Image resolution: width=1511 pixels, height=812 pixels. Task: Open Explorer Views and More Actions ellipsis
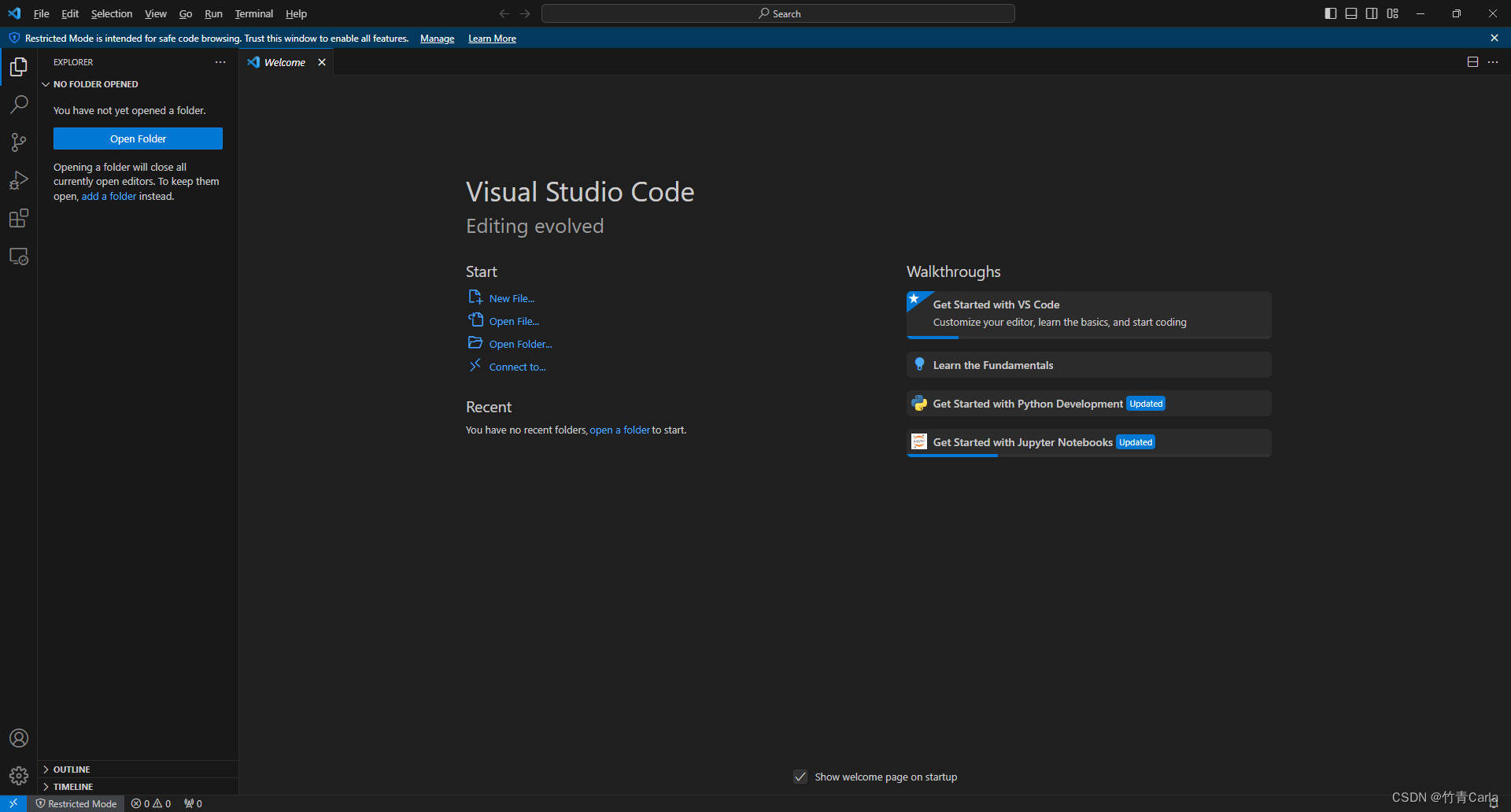tap(220, 62)
